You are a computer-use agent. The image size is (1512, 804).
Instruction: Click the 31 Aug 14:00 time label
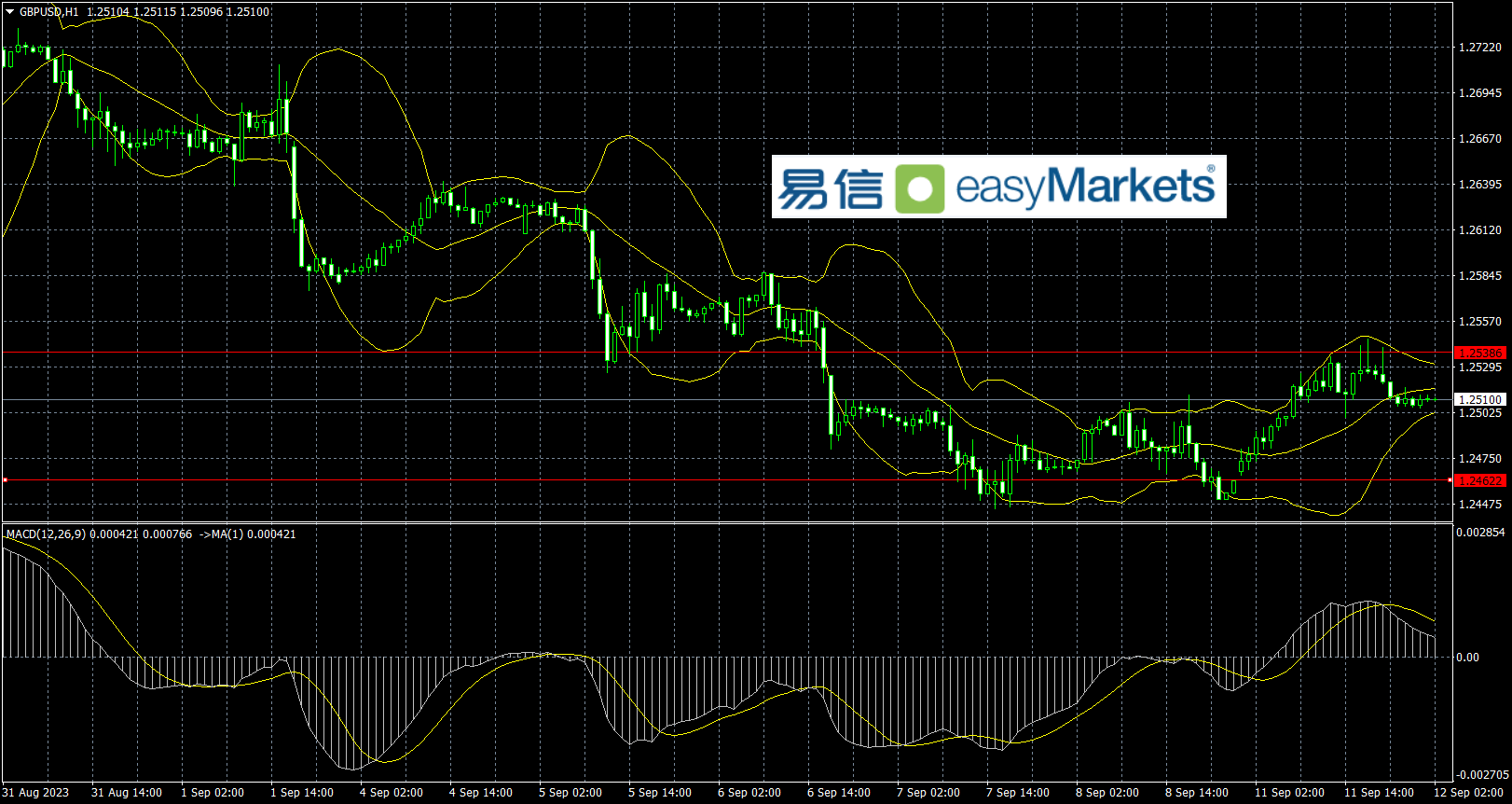(x=127, y=793)
